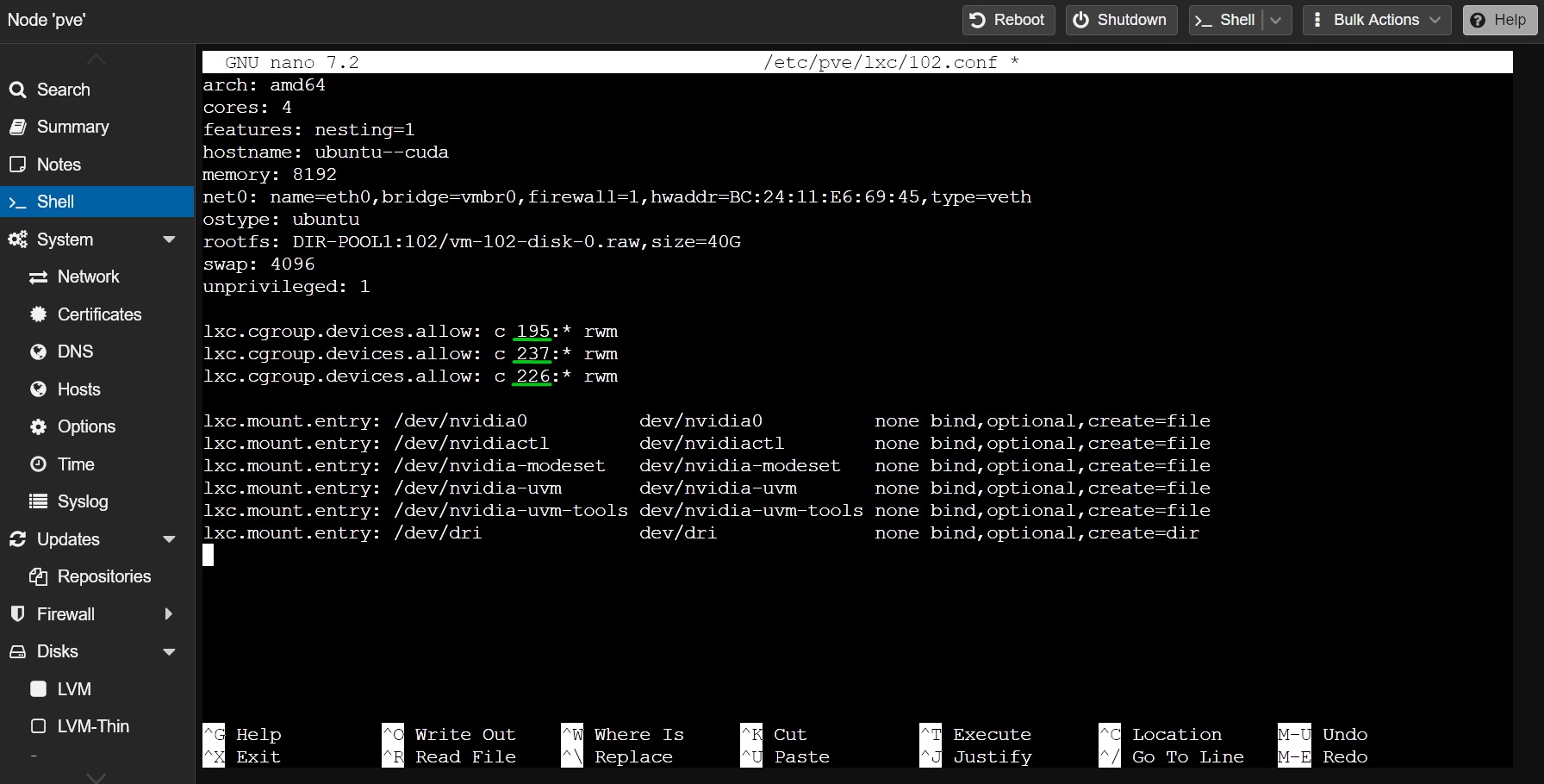Collapse the System section arrow
This screenshot has height=784, width=1544.
[x=169, y=240]
